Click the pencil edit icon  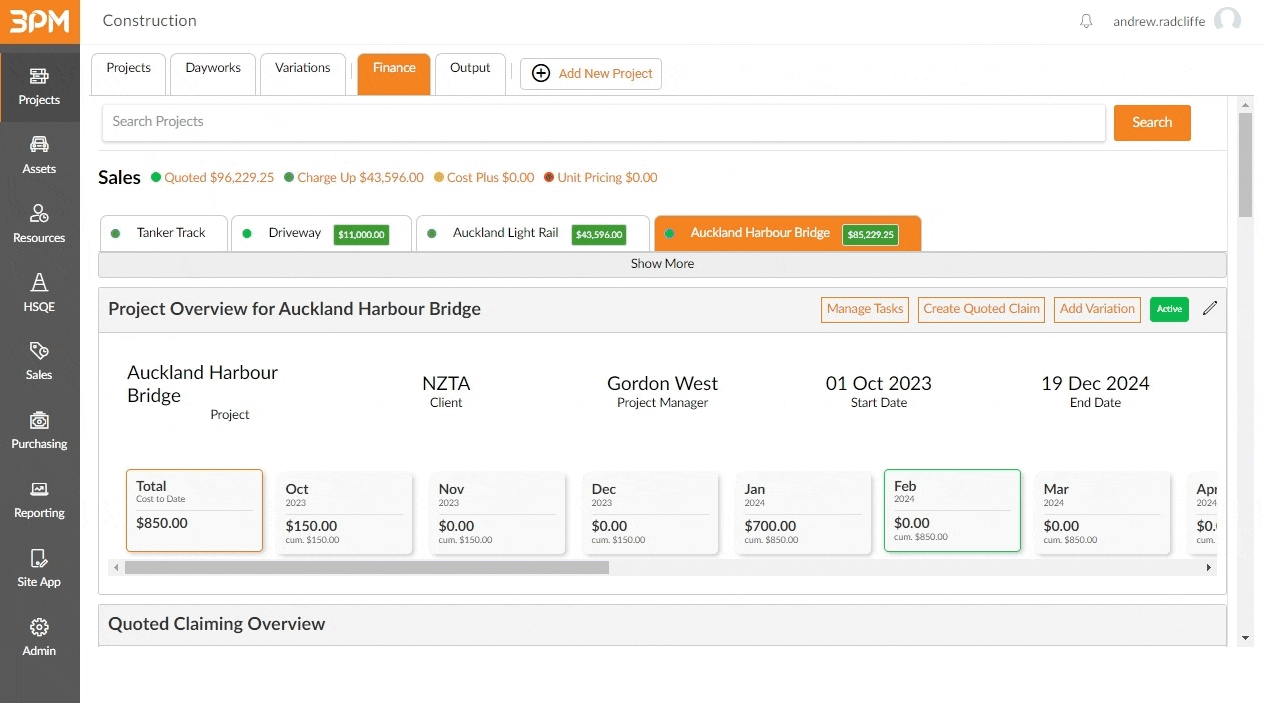point(1210,309)
